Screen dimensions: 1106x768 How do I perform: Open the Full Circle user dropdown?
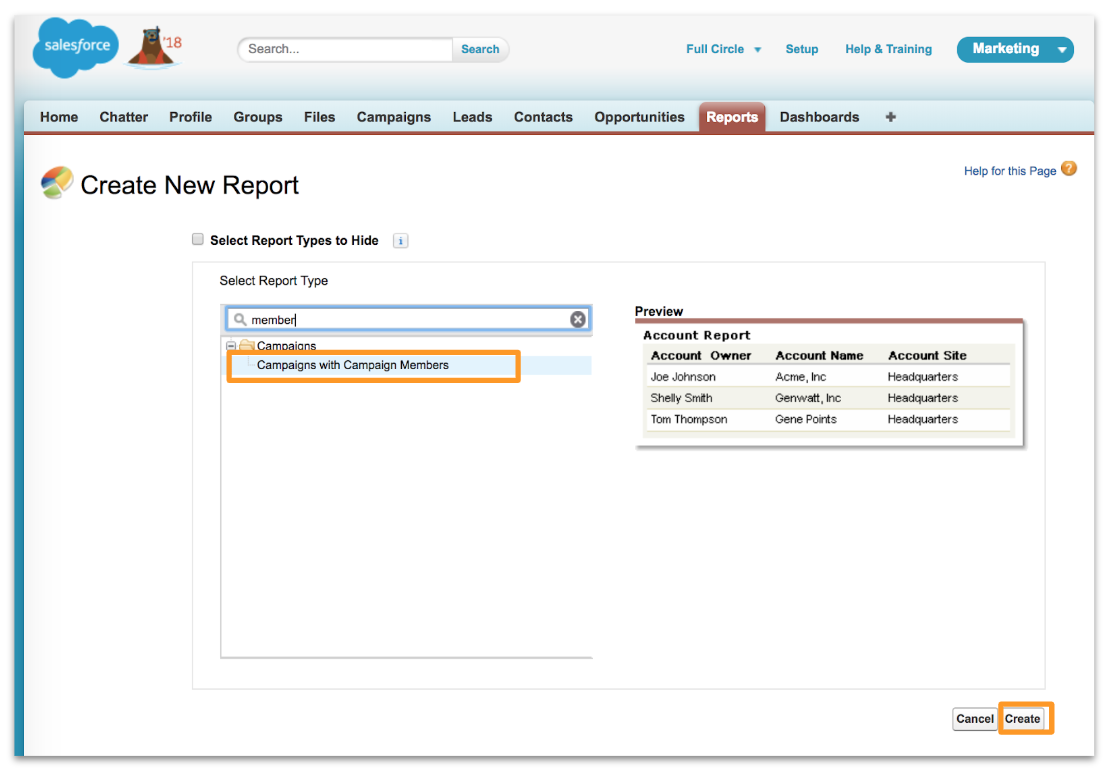tap(723, 49)
